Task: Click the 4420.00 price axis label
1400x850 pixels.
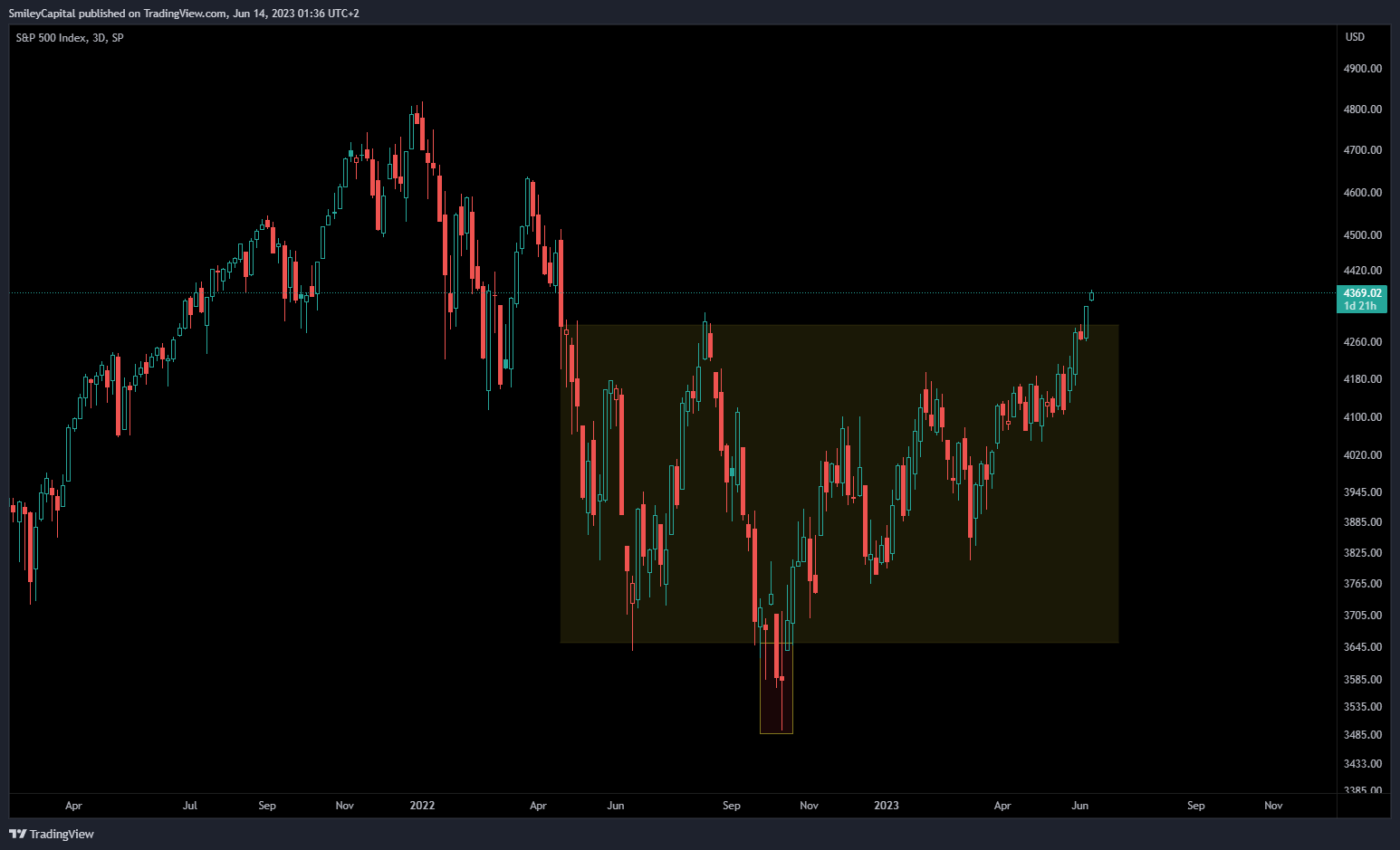Action: [x=1363, y=271]
